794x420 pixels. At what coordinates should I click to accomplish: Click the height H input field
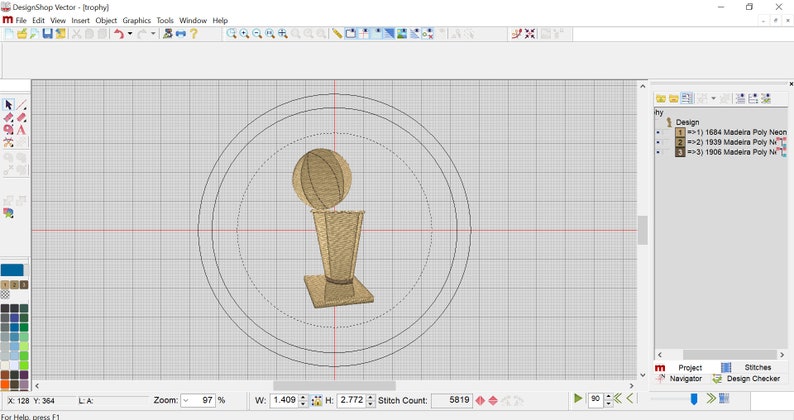(351, 401)
